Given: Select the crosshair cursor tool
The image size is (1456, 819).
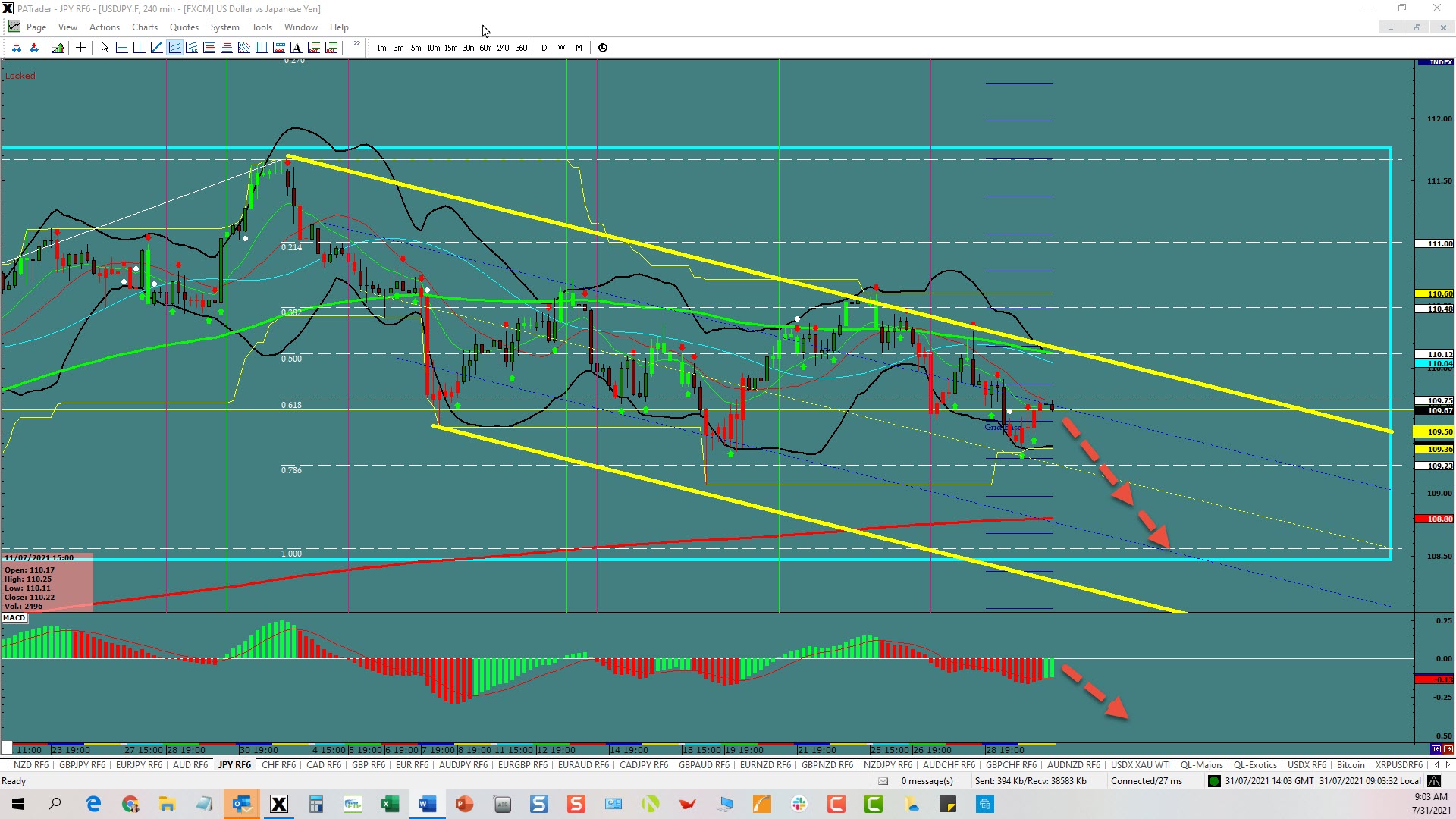Looking at the screenshot, I should click(80, 48).
